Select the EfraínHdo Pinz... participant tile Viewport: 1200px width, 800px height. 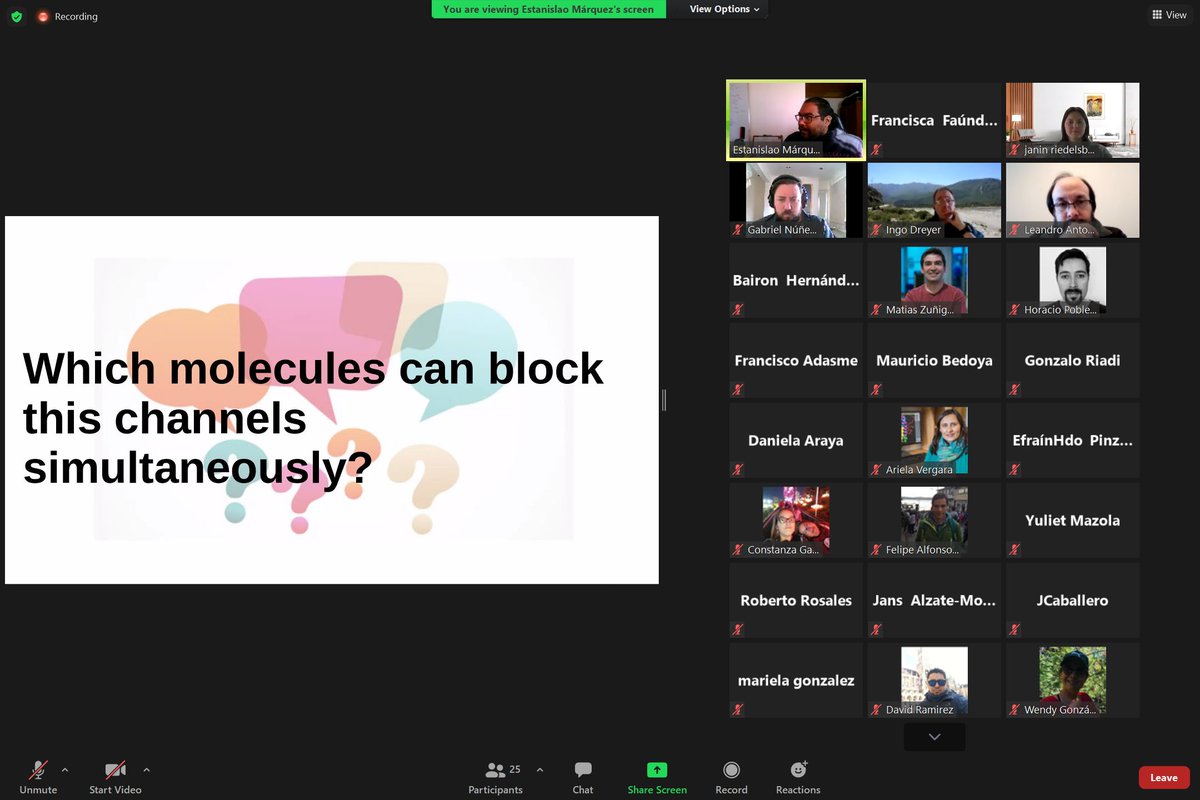[x=1073, y=440]
